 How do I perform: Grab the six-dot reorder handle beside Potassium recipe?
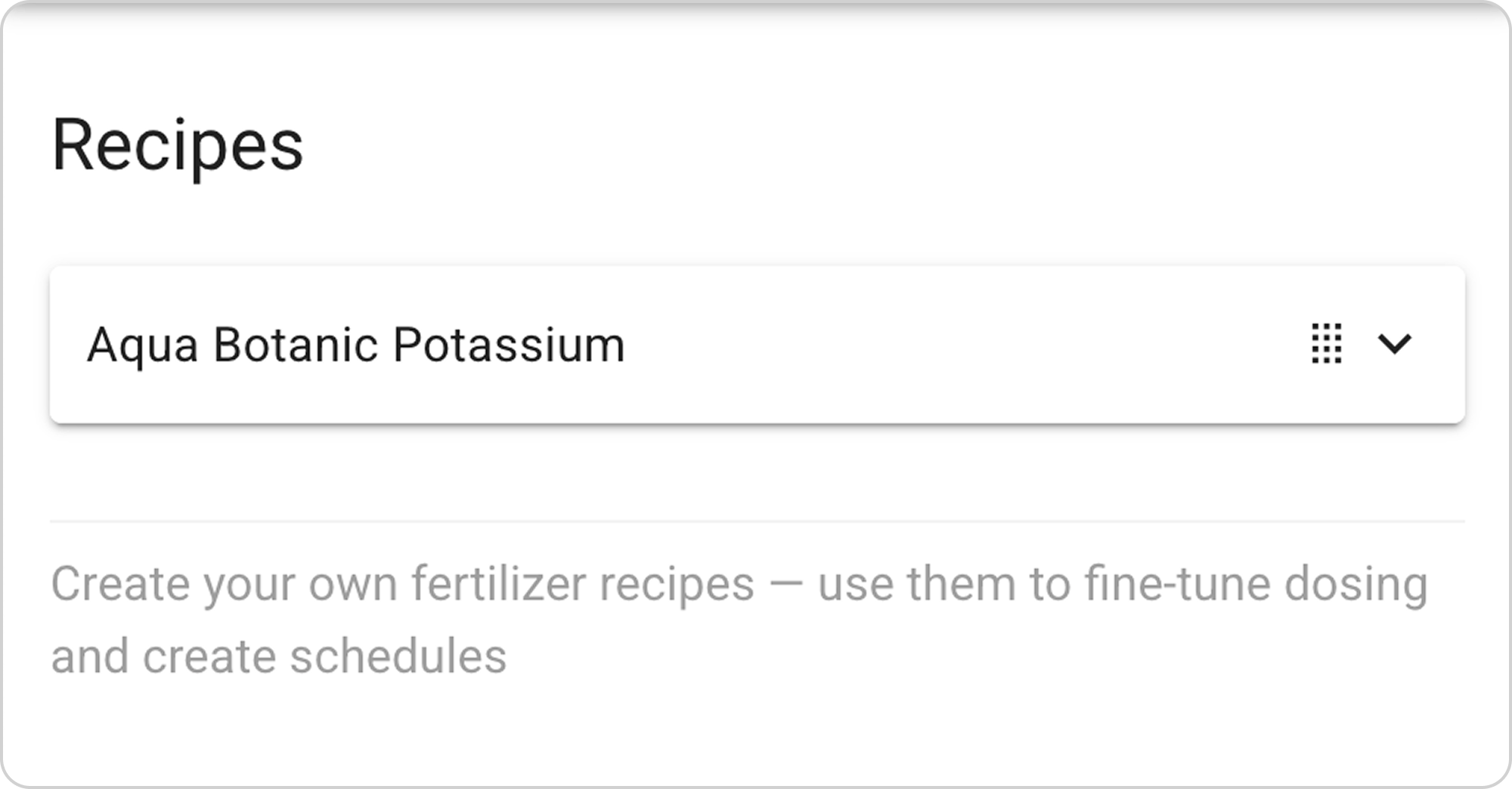(x=1326, y=344)
